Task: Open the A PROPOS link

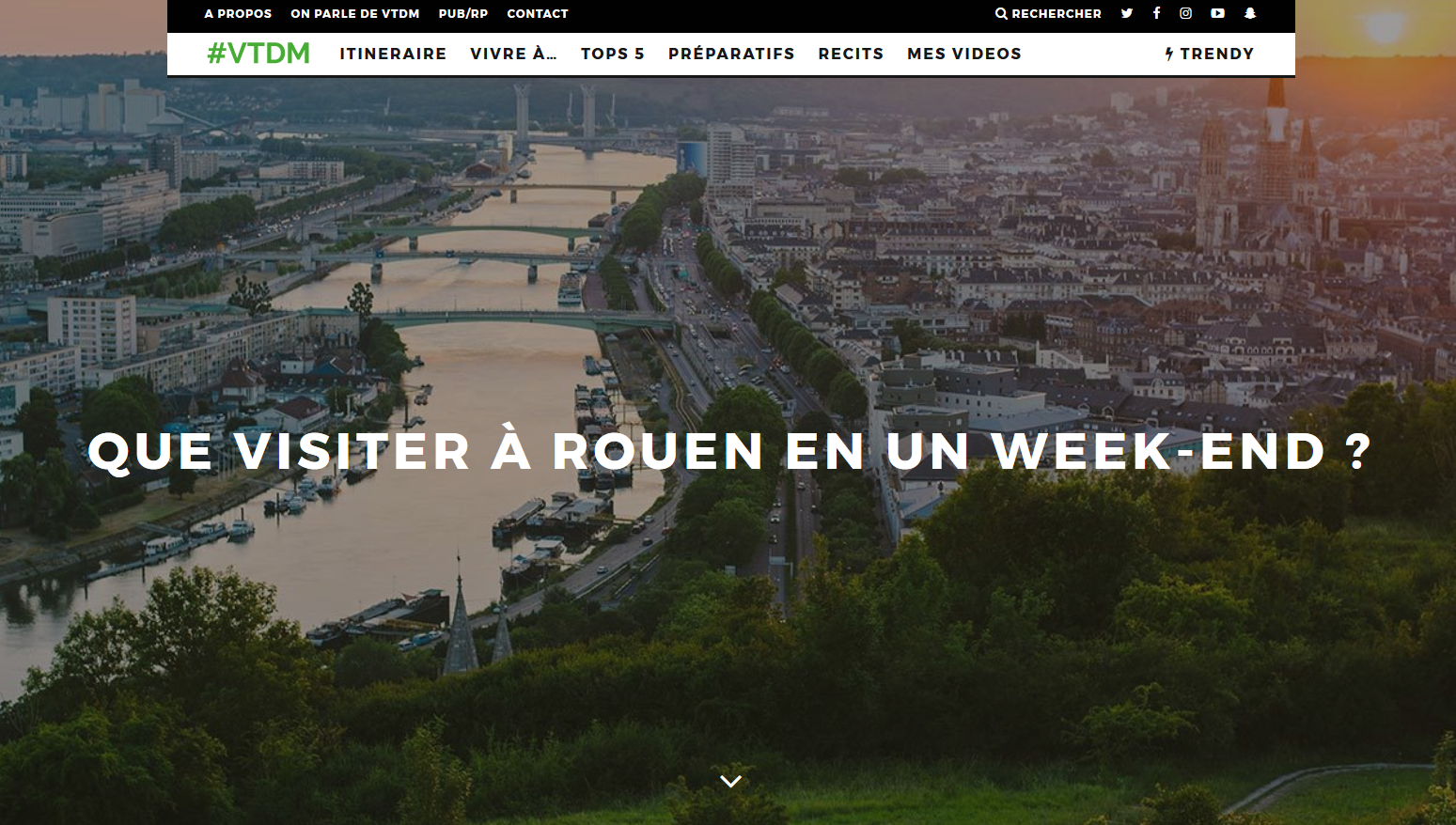Action: (238, 13)
